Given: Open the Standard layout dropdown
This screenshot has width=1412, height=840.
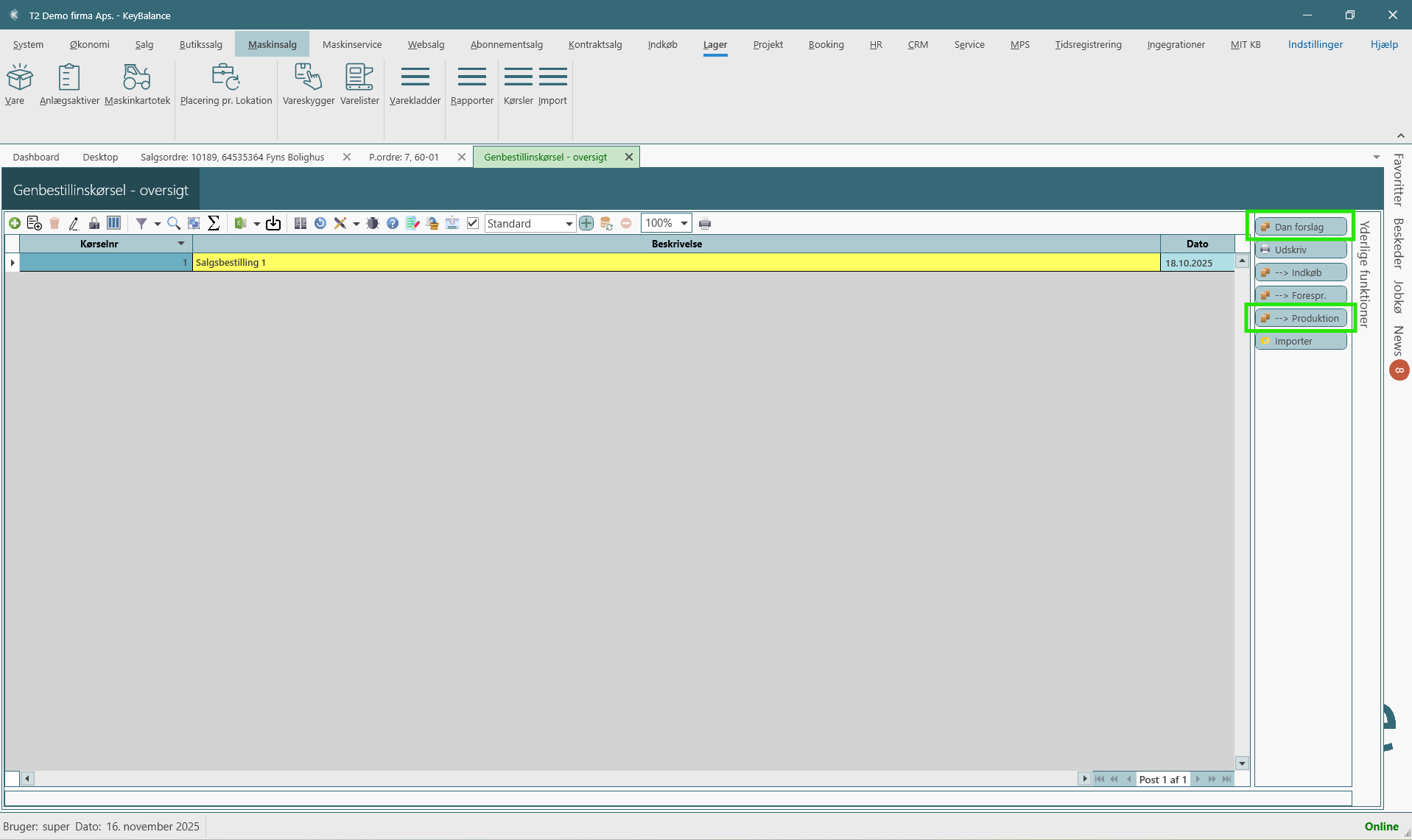Looking at the screenshot, I should pos(569,223).
